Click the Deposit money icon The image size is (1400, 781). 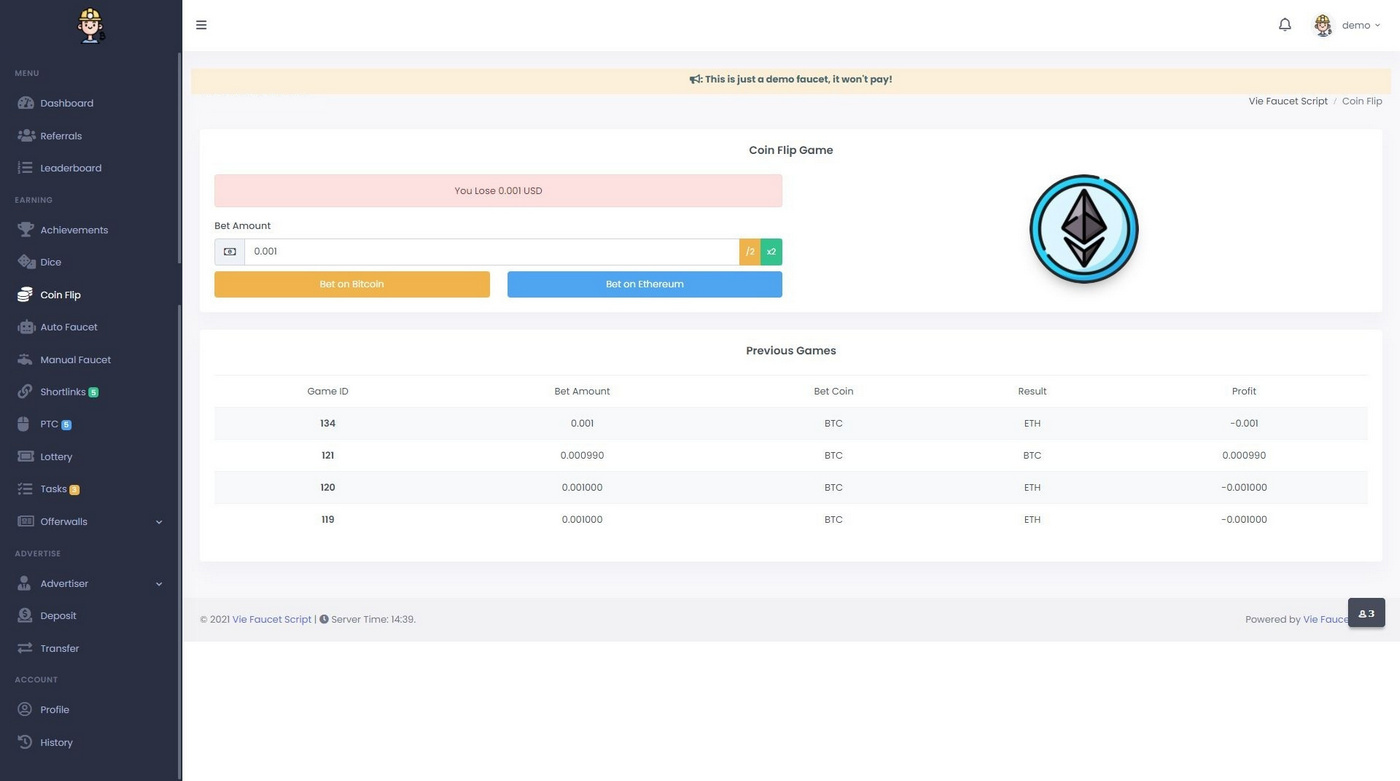[25, 616]
